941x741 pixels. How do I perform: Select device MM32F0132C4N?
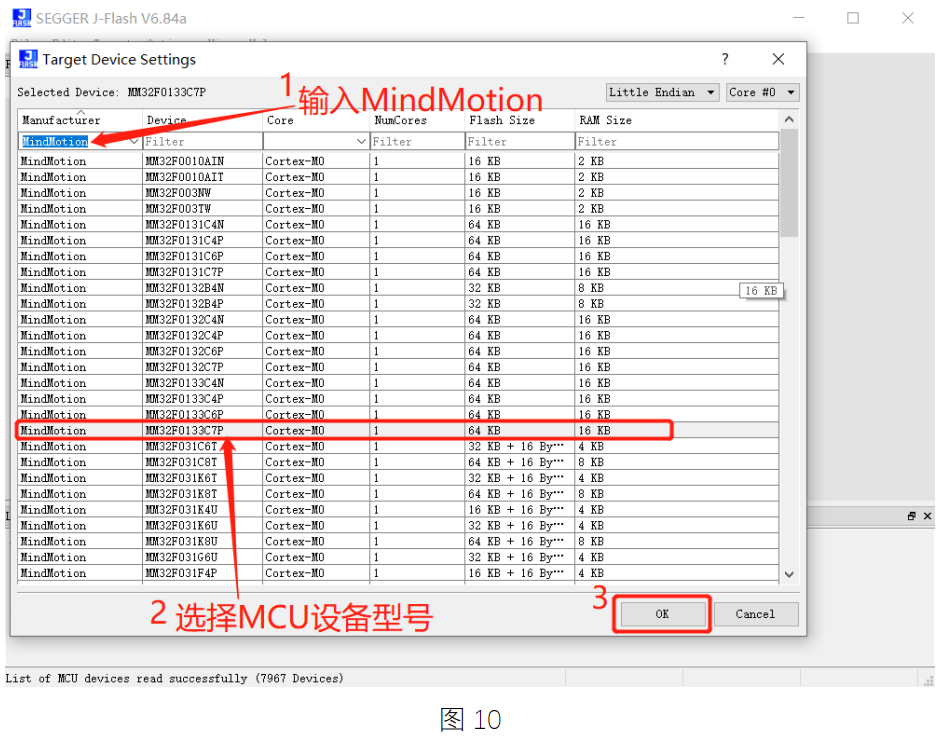398,319
